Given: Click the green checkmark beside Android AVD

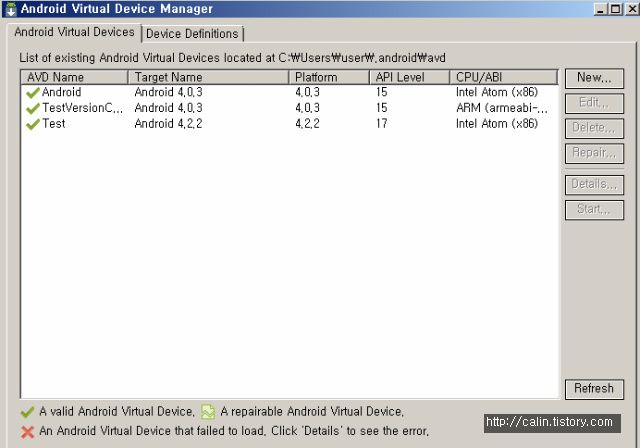Looking at the screenshot, I should (x=33, y=93).
